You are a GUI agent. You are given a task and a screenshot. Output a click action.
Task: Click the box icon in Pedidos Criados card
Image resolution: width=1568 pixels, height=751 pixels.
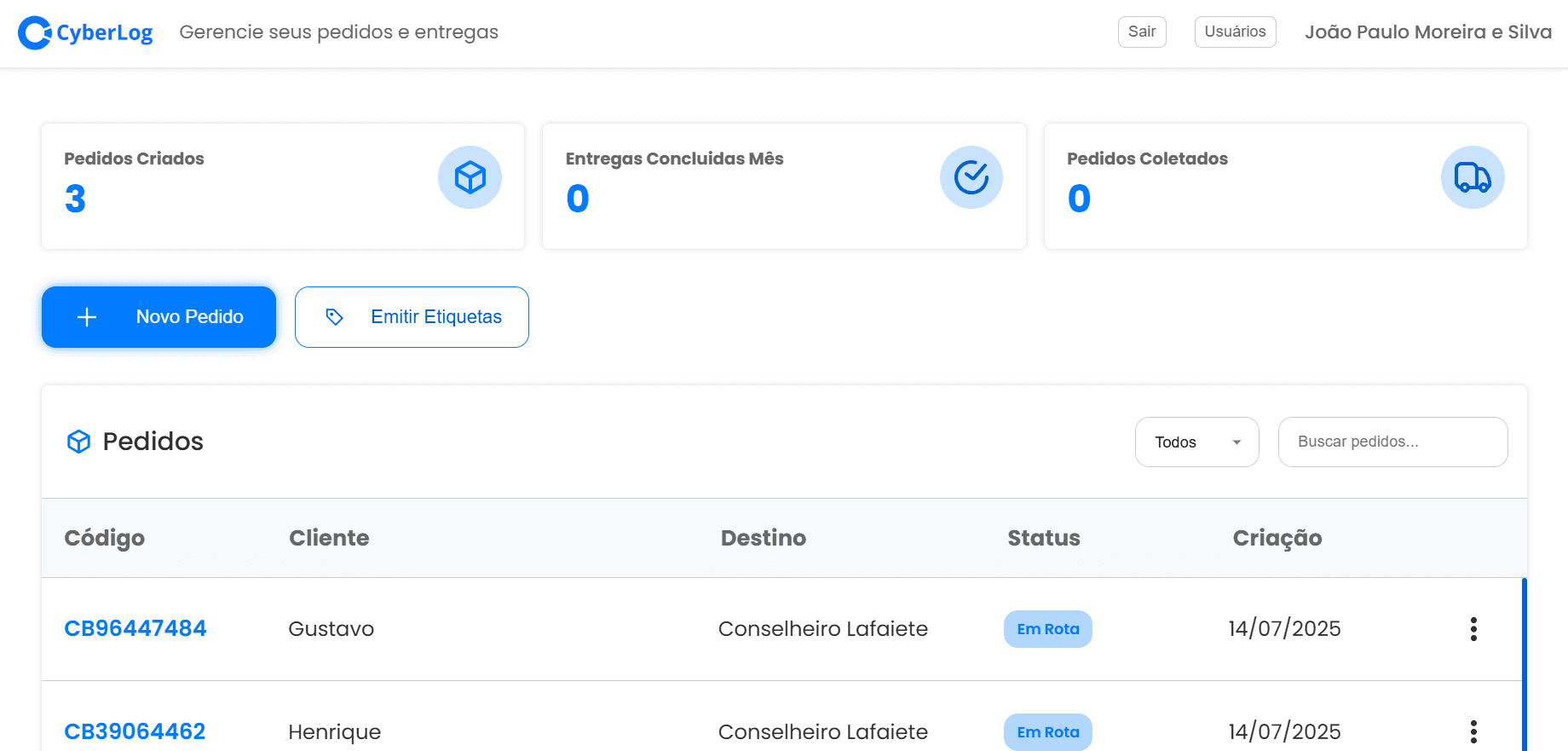tap(470, 177)
